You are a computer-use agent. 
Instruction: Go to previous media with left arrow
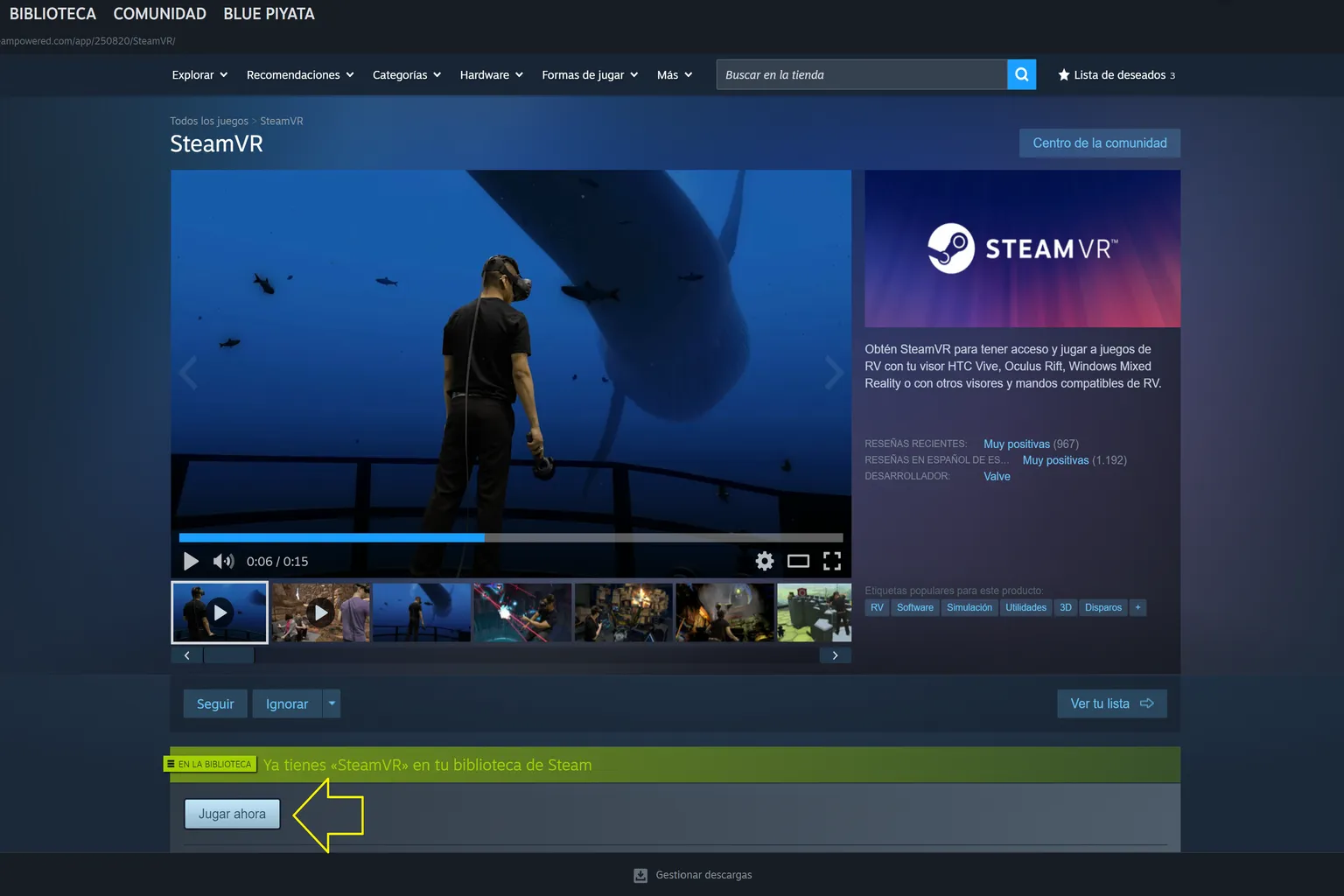coord(188,373)
